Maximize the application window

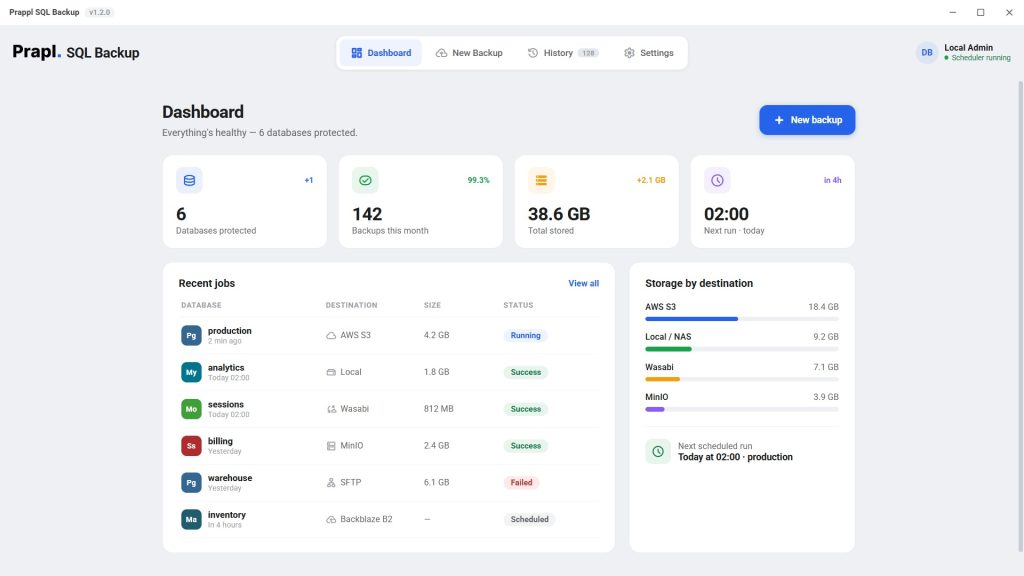pos(980,12)
